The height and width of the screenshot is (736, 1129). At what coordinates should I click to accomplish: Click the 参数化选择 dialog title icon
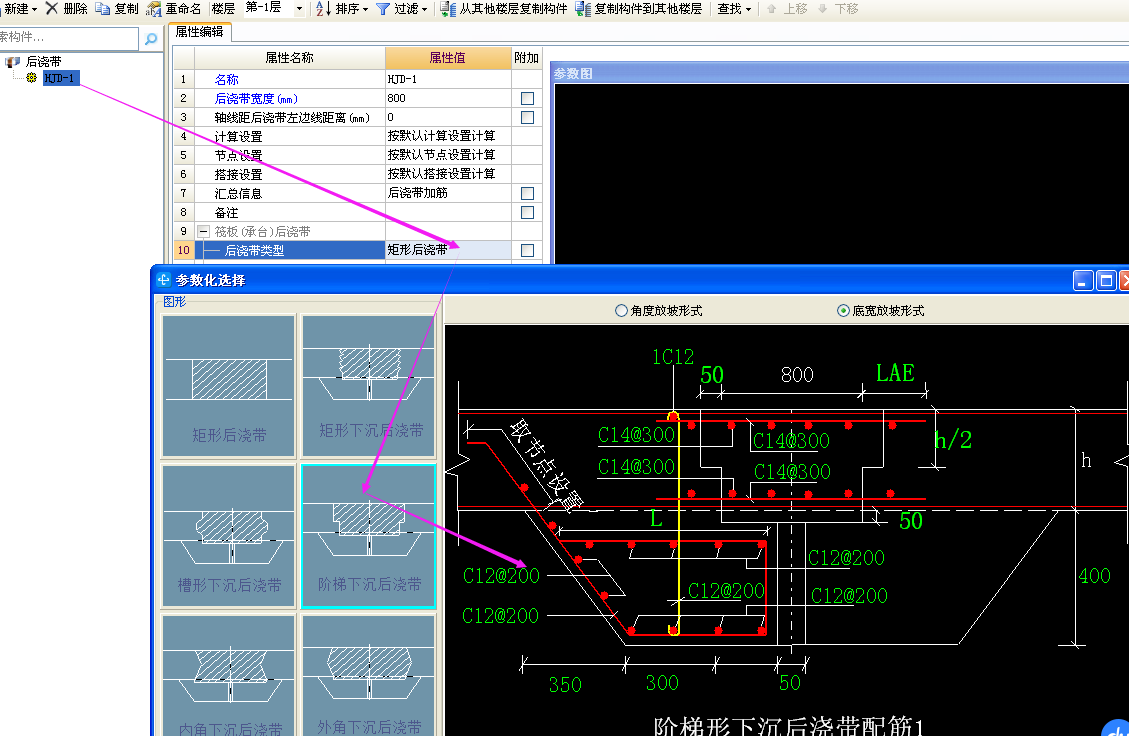coord(163,280)
